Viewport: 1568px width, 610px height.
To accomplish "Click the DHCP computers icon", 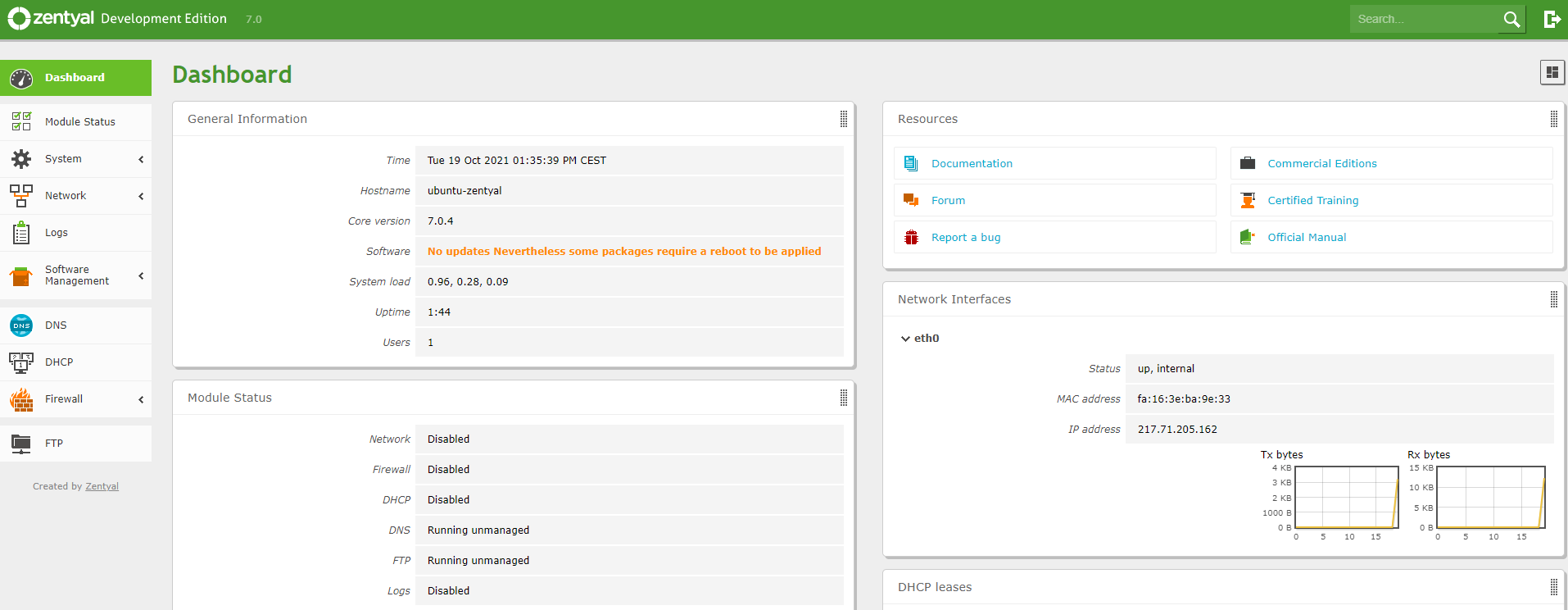I will [21, 362].
